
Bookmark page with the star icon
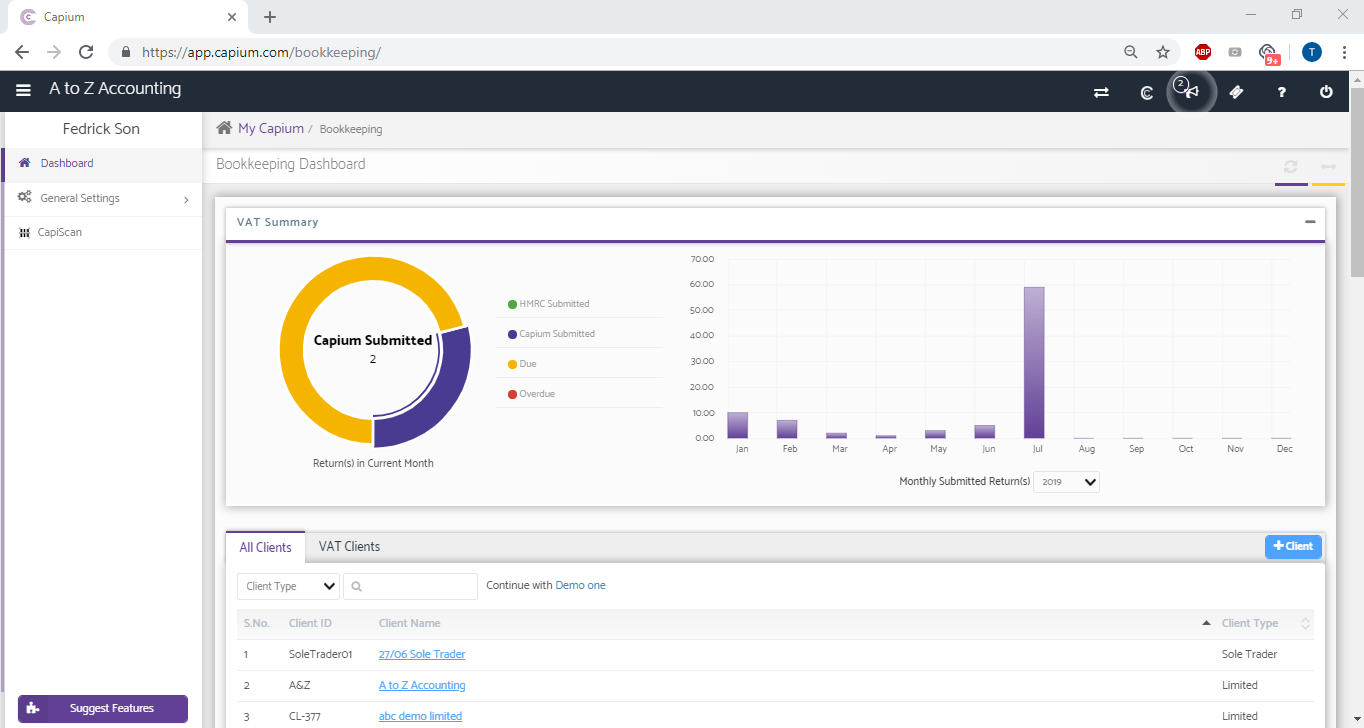click(1163, 52)
